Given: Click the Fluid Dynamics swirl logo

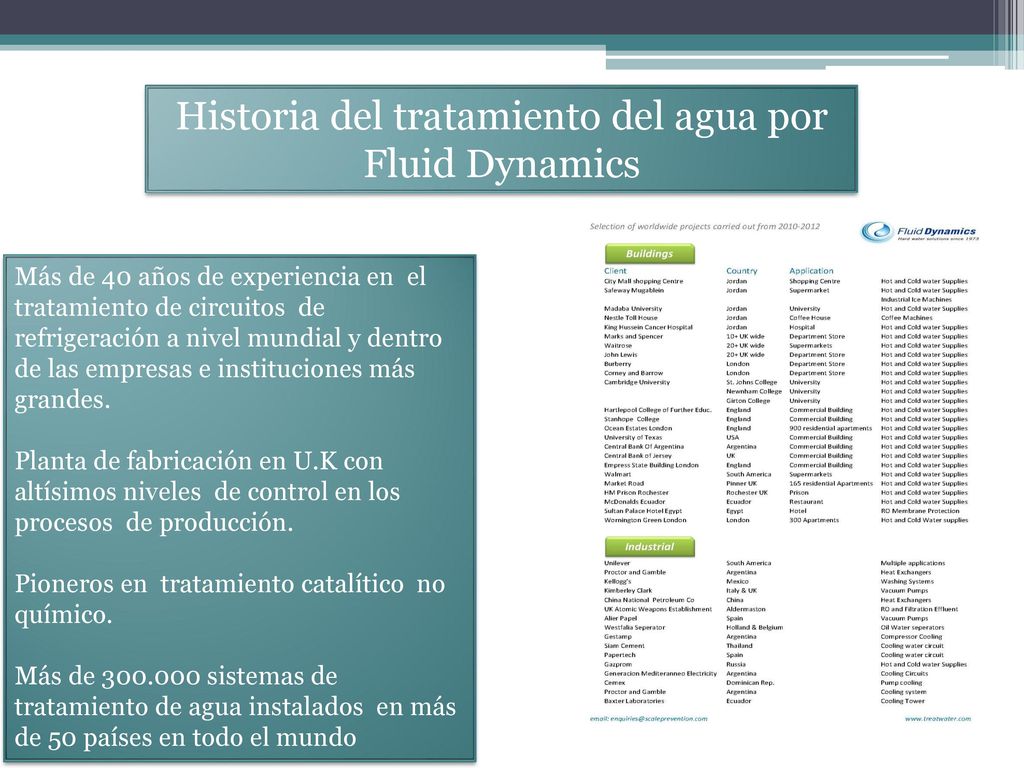Looking at the screenshot, I should coord(876,232).
